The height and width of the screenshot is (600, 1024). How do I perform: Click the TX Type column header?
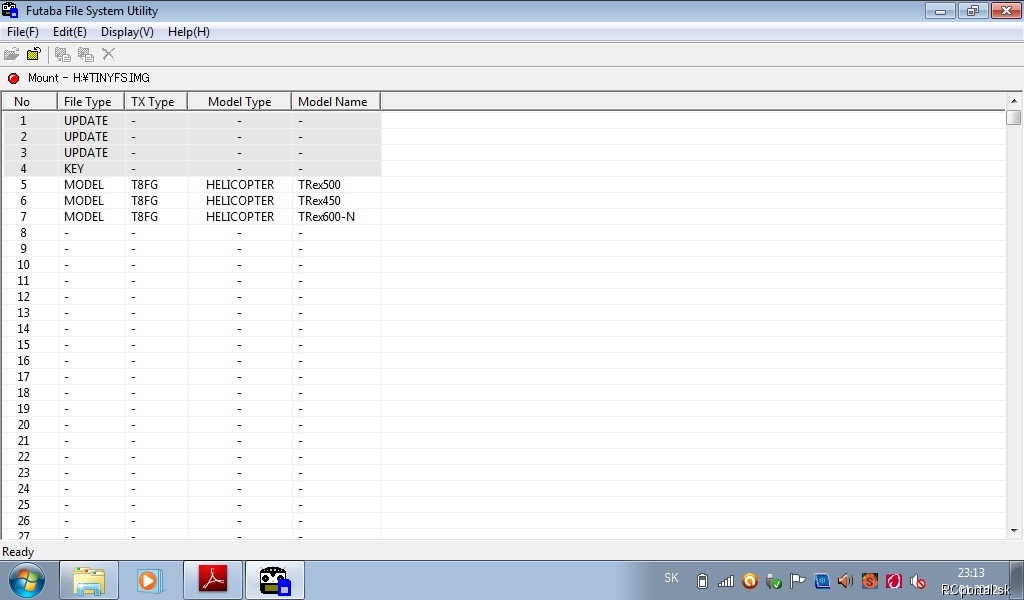pyautogui.click(x=156, y=102)
